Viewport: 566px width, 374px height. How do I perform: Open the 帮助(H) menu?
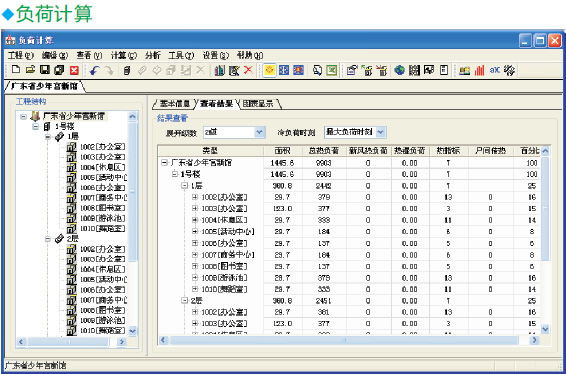coord(250,55)
